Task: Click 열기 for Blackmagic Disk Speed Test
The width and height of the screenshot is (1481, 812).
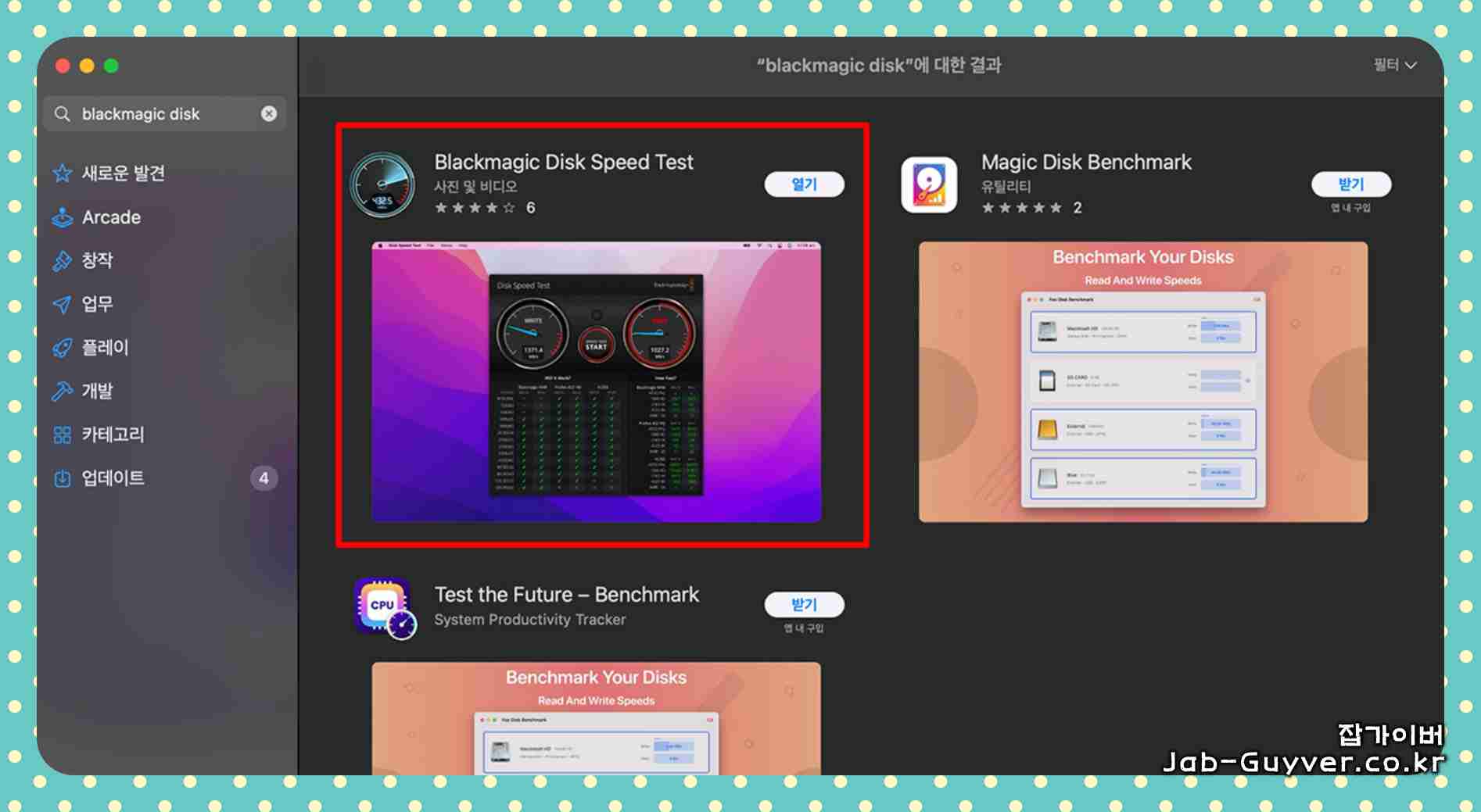Action: coord(804,184)
